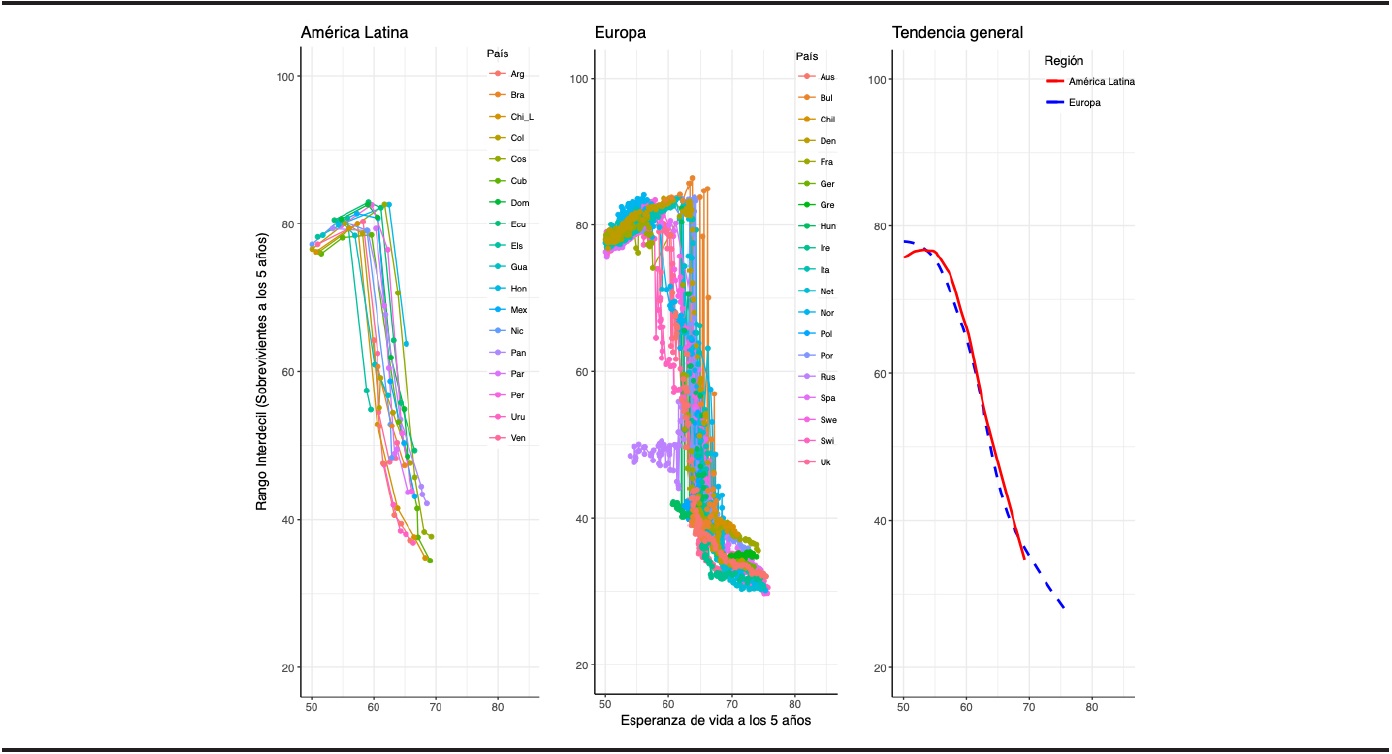
Task: Click the red América Latina line legend key
Action: 1054,82
